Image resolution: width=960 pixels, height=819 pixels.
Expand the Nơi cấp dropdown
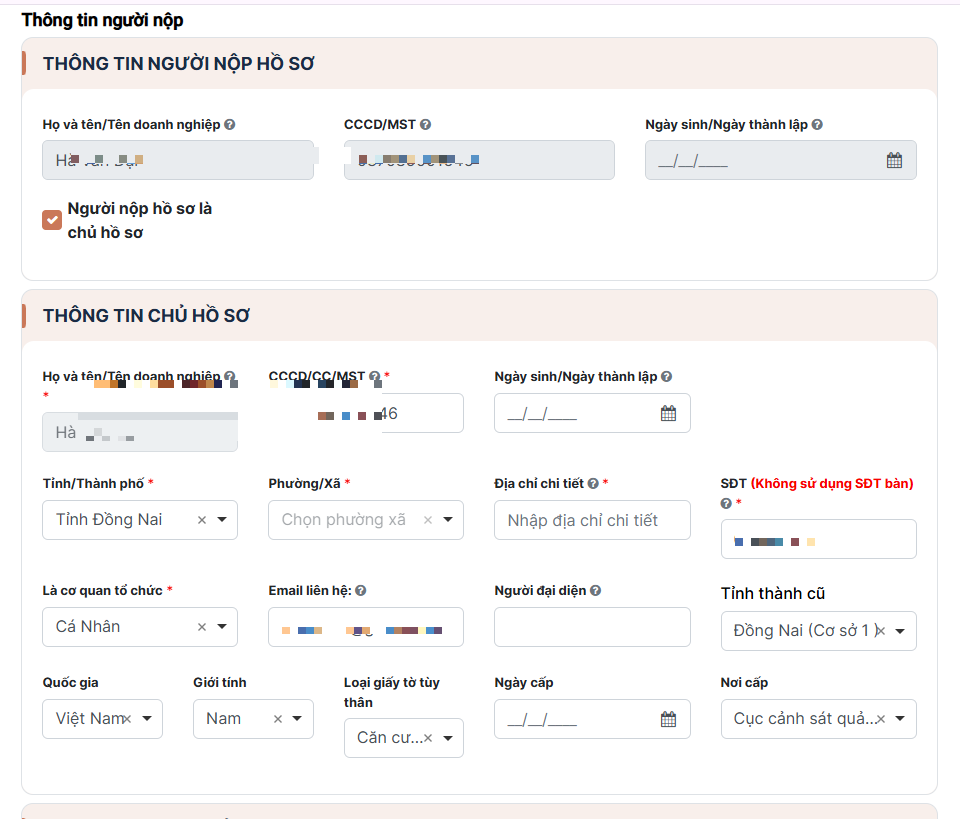(899, 719)
